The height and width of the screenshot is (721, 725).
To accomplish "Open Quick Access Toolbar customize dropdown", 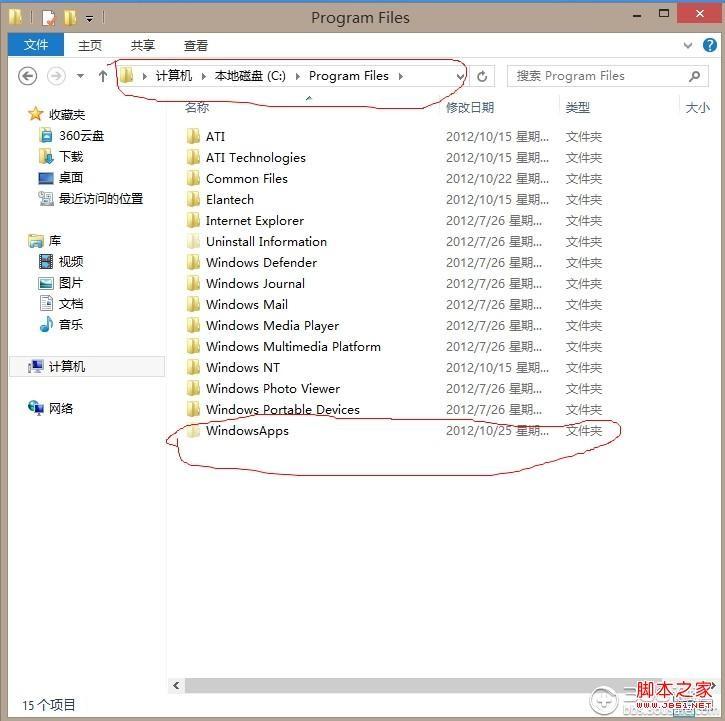I will point(89,18).
